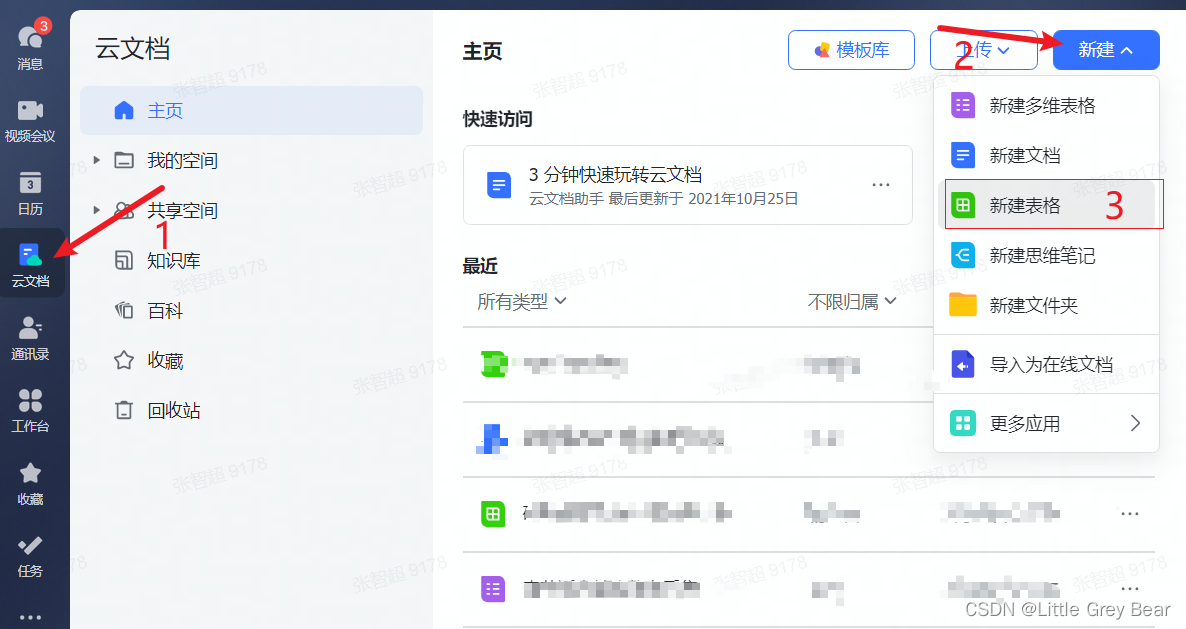Open more options for the spreadsheet row
The width and height of the screenshot is (1186, 629).
point(1129,514)
